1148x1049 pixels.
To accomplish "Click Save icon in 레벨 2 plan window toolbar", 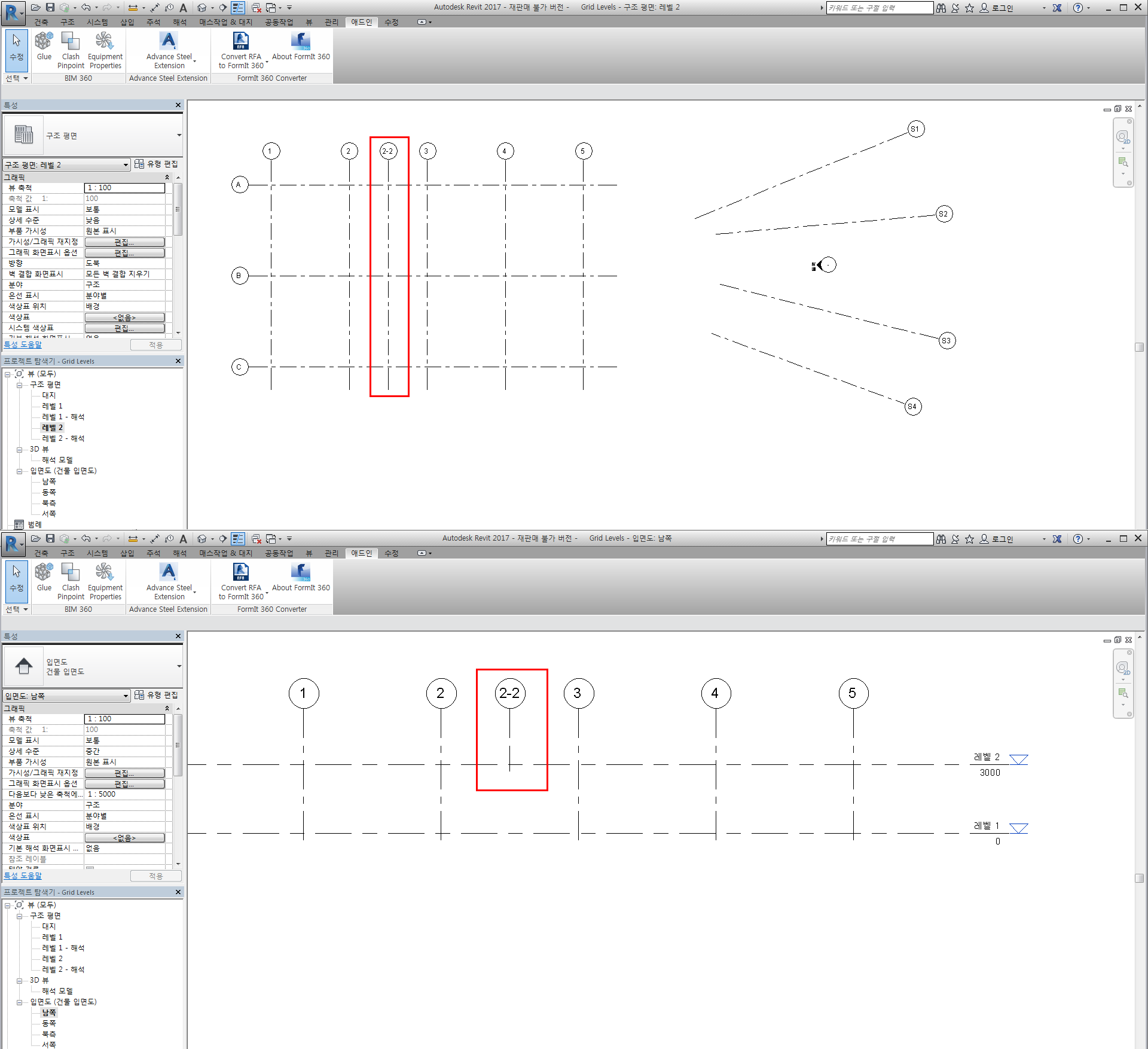I will tap(50, 7).
